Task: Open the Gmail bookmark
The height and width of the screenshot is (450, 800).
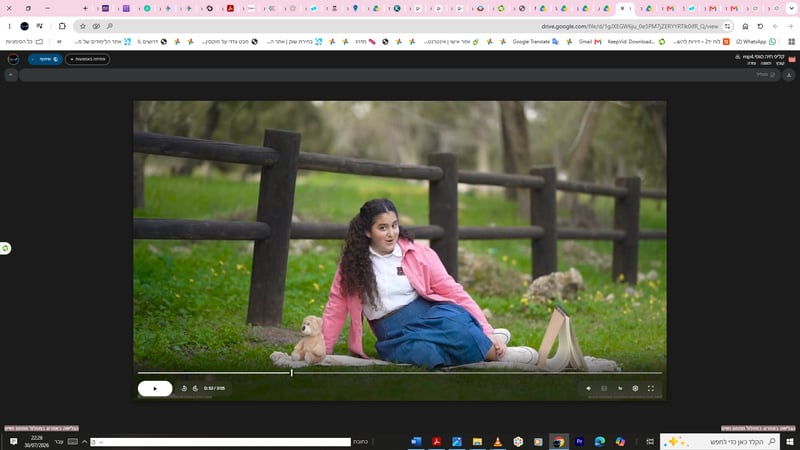Action: (590, 42)
